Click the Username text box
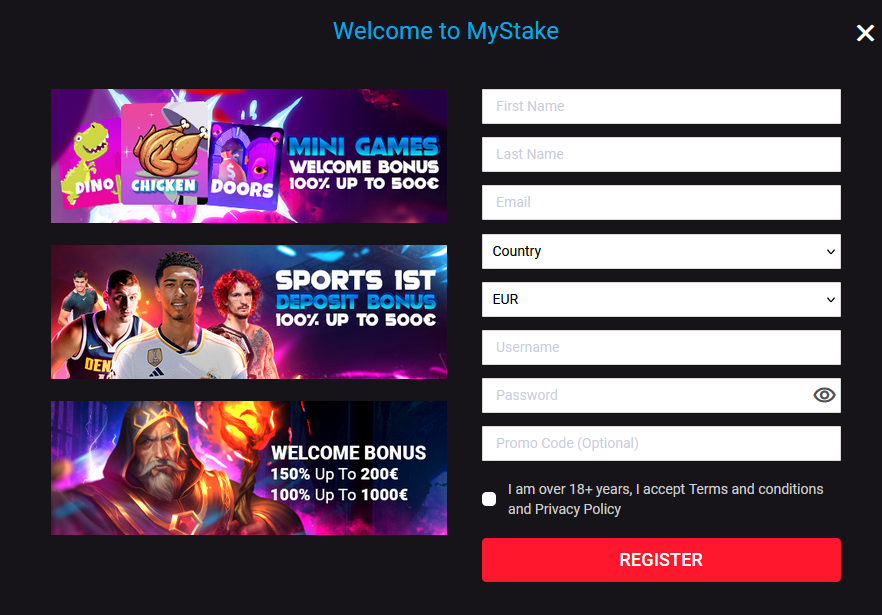The width and height of the screenshot is (882, 615). coord(661,347)
